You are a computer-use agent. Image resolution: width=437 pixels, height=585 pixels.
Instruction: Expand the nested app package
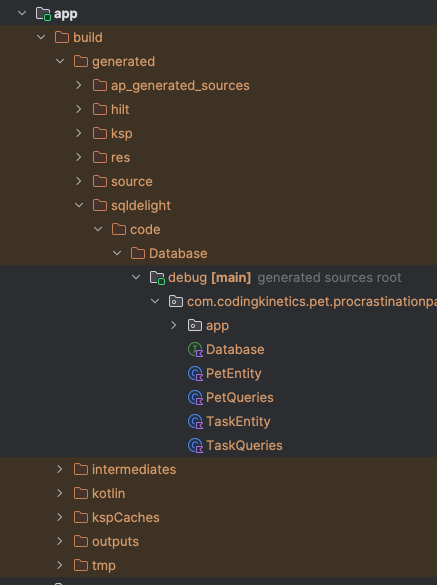(x=174, y=325)
